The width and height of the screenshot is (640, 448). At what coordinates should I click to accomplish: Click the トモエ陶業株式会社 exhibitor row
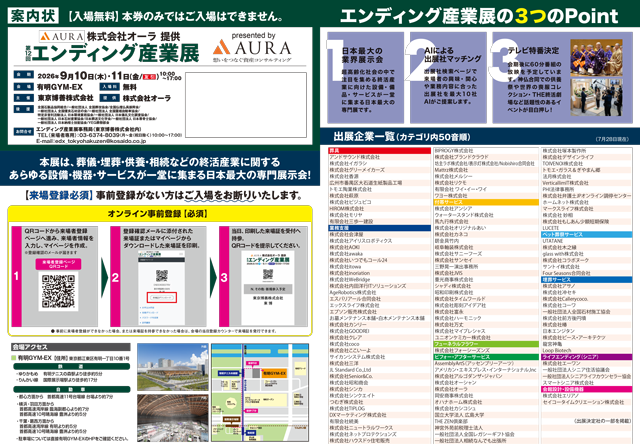click(379, 189)
